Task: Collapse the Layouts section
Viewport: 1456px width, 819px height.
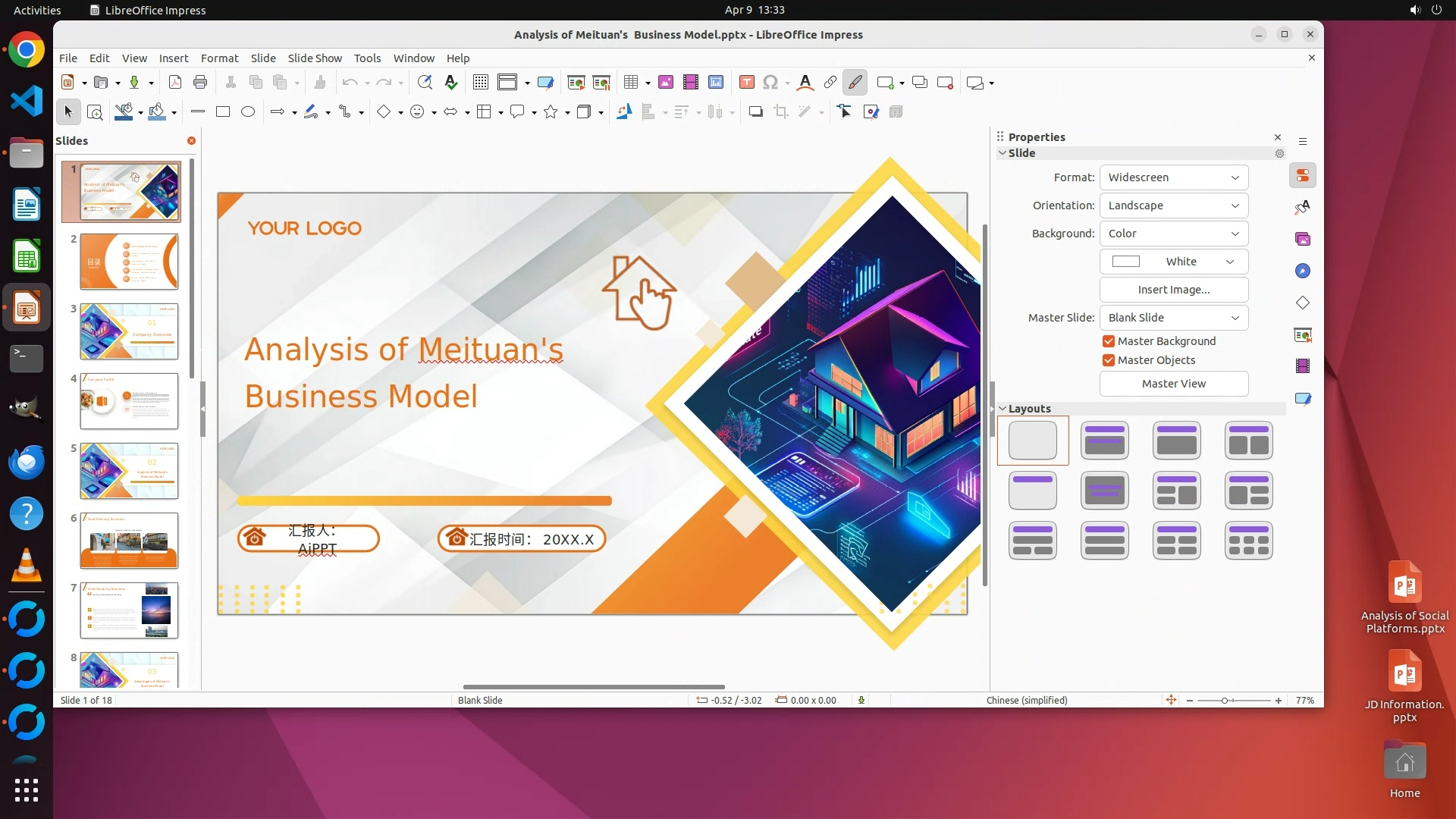Action: (1003, 409)
